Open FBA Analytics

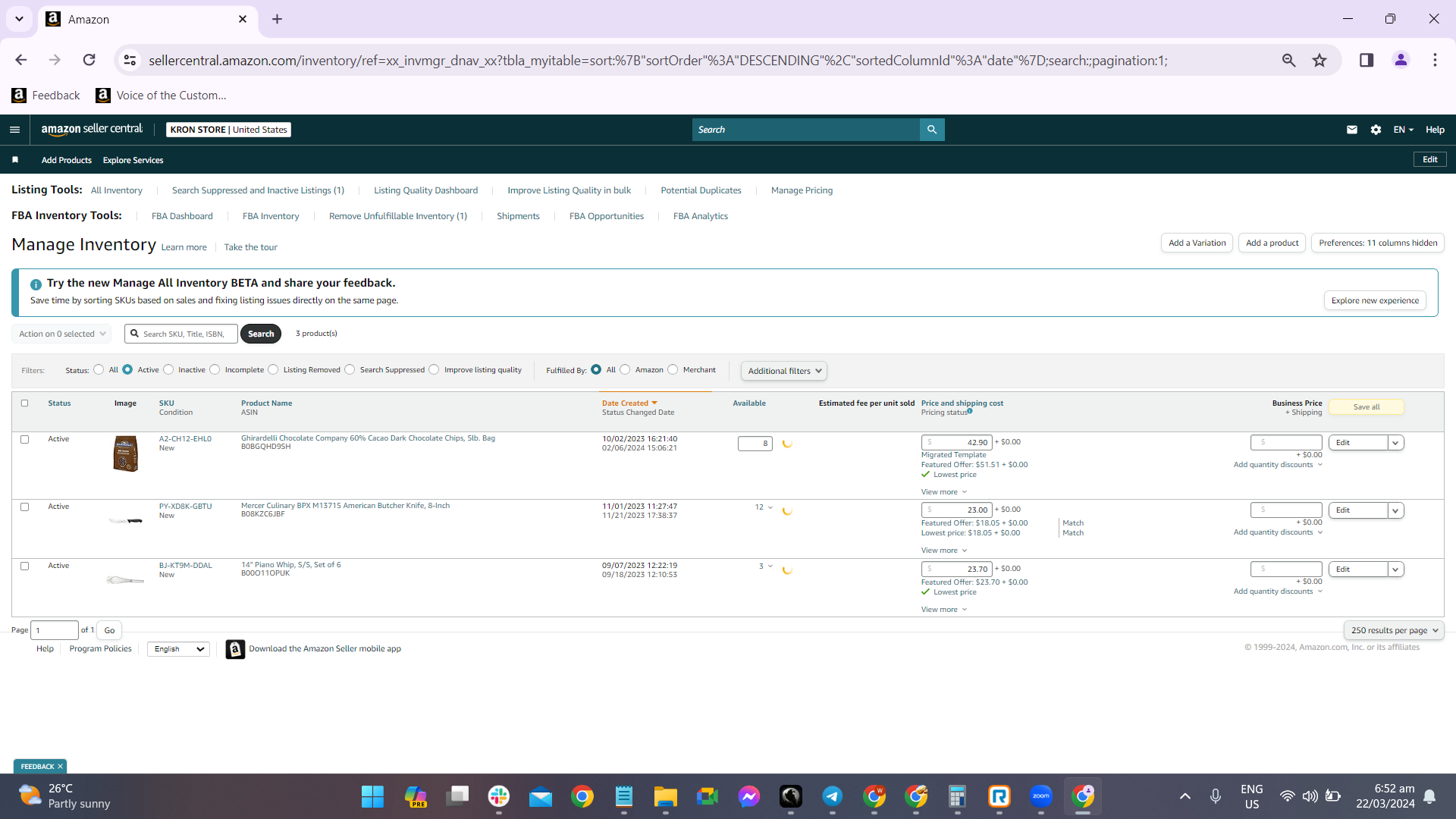coord(701,216)
